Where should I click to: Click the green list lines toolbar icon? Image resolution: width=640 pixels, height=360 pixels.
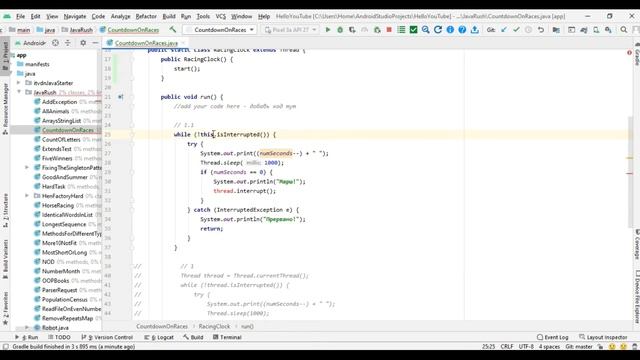(401, 30)
